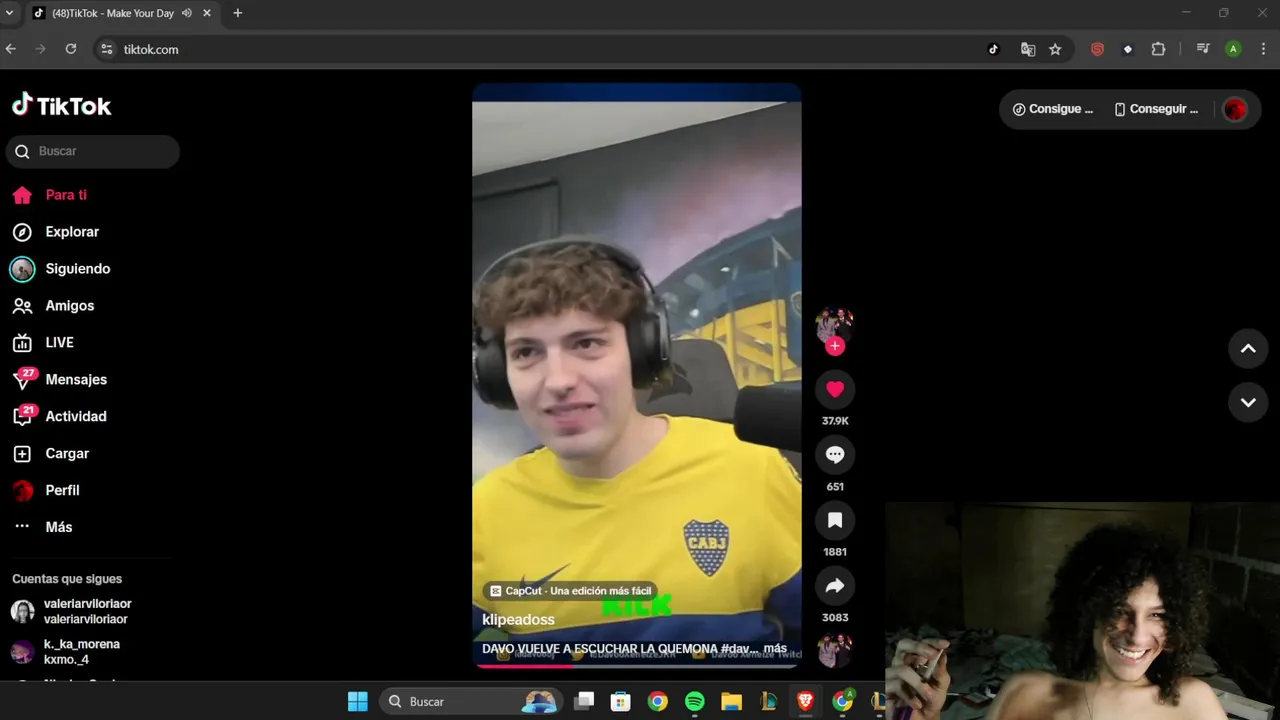Go to previous video with up chevron
This screenshot has width=1280, height=720.
1248,348
